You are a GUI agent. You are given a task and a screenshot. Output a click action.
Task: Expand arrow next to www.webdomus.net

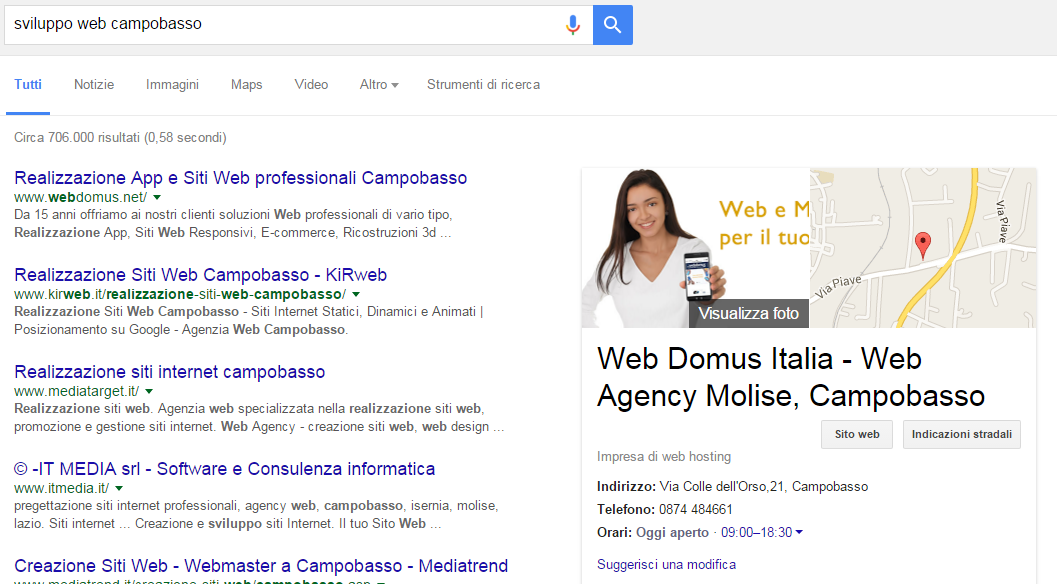pyautogui.click(x=156, y=198)
